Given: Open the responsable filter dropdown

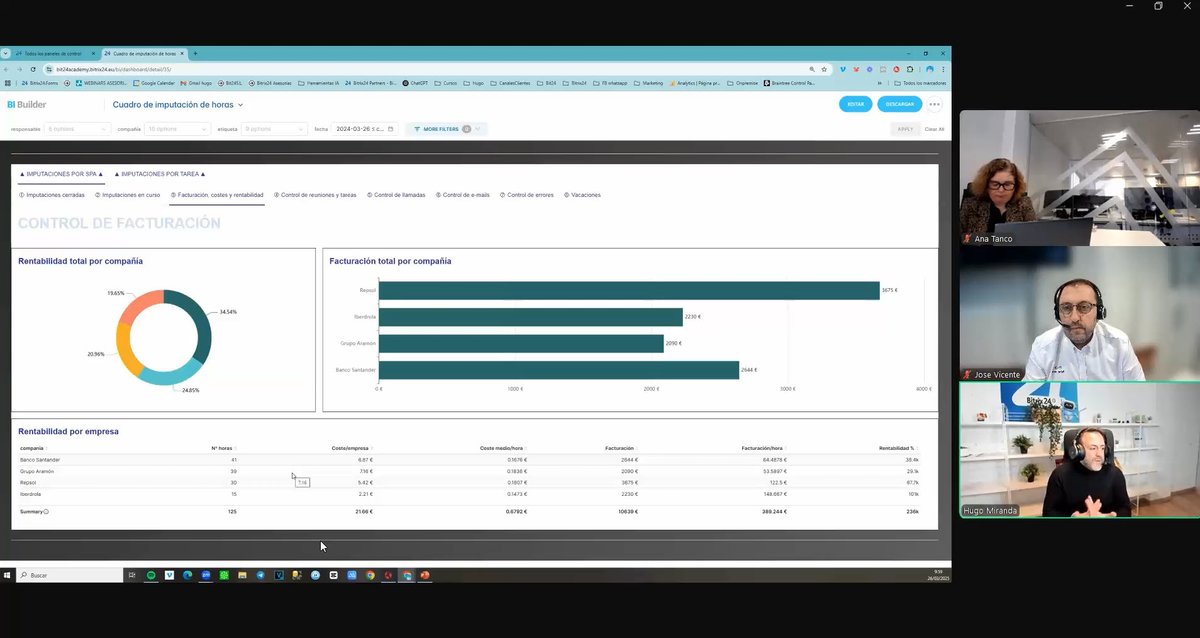Looking at the screenshot, I should (x=78, y=129).
